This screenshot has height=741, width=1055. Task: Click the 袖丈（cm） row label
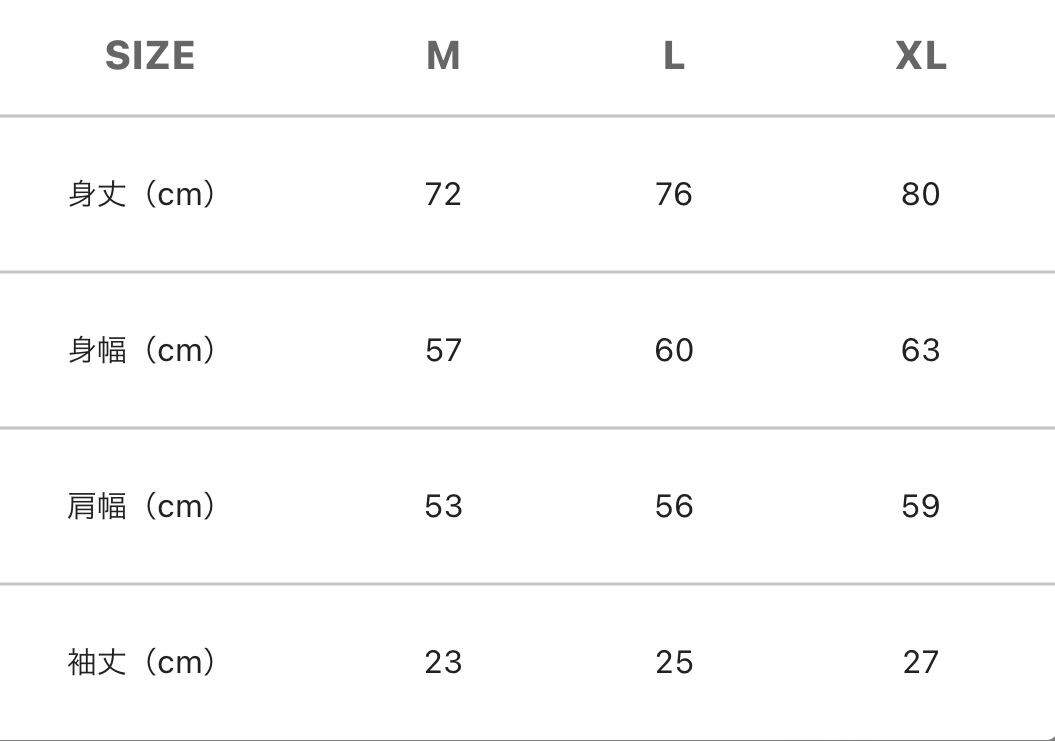tap(142, 662)
